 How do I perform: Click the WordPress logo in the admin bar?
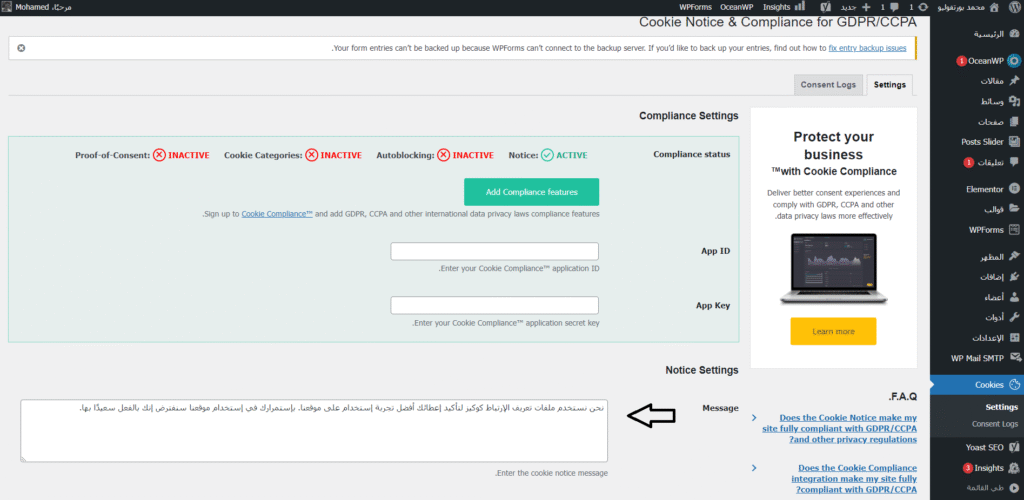click(x=1013, y=7)
